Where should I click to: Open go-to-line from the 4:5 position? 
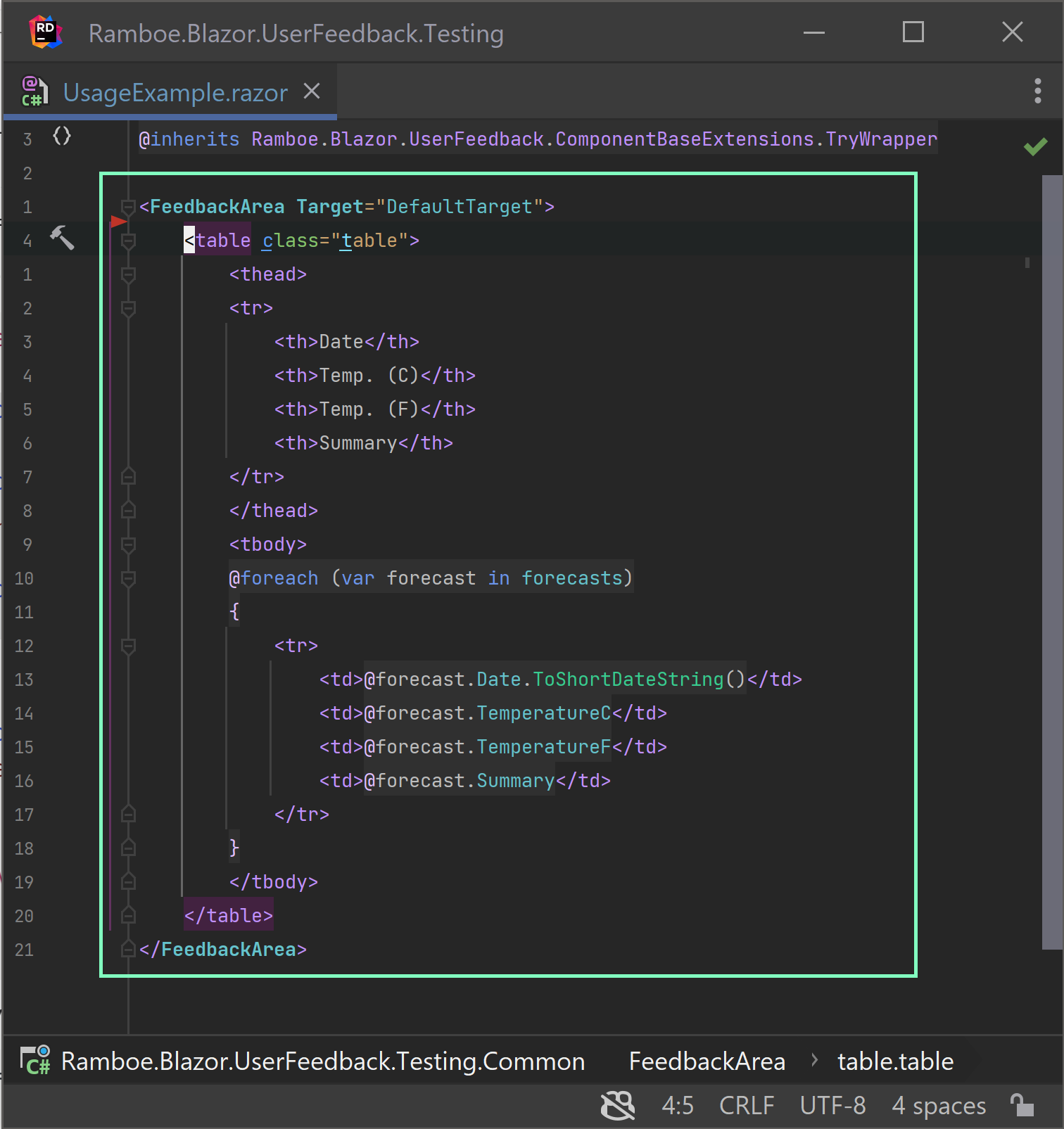(x=678, y=1106)
